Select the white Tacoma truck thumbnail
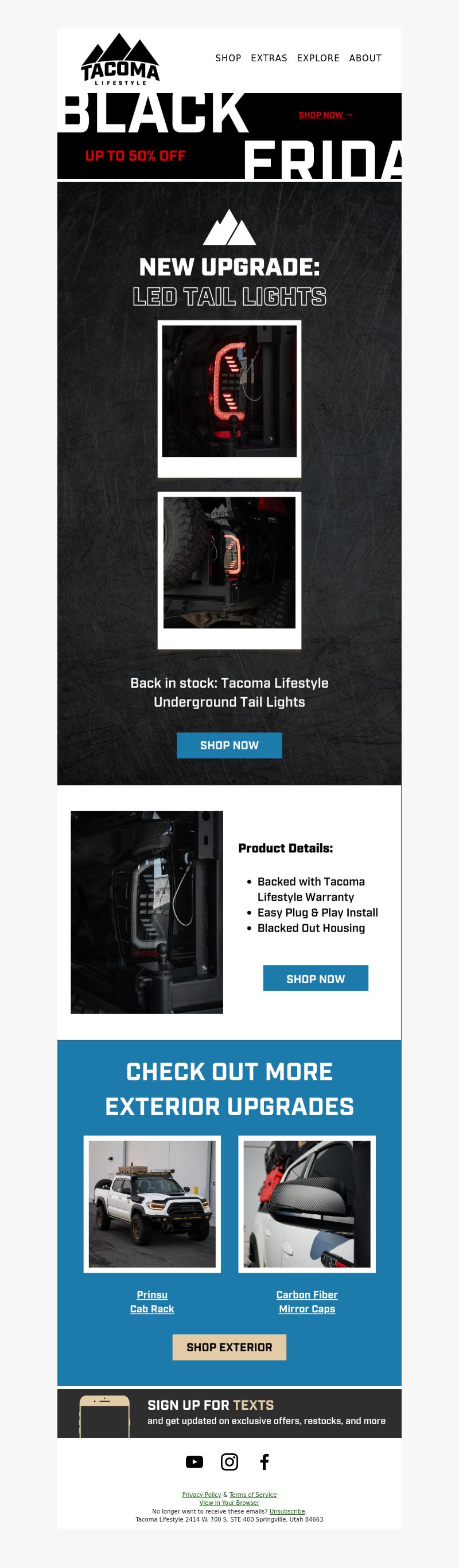Image resolution: width=459 pixels, height=1568 pixels. 152,1203
